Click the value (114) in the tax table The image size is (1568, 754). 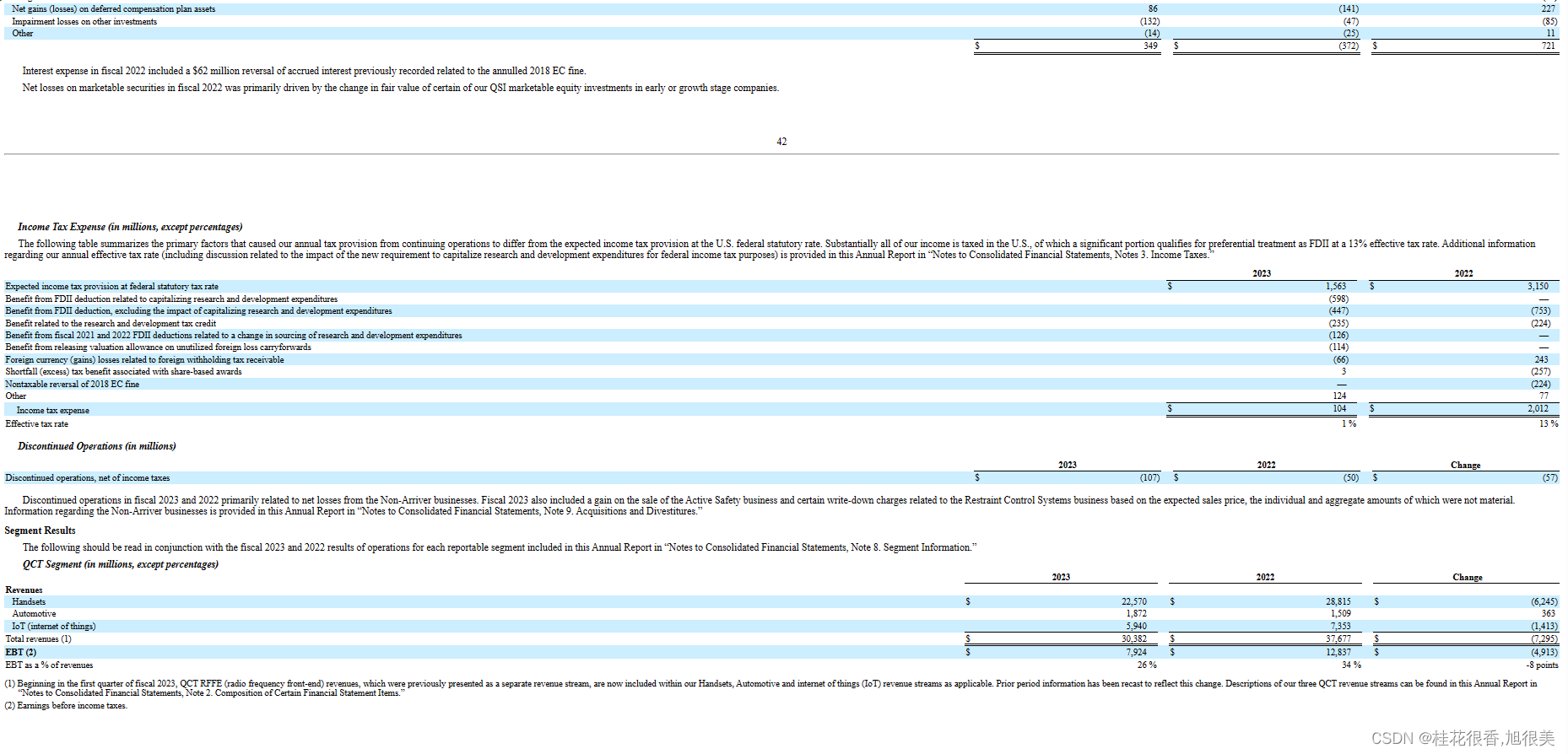[1338, 347]
